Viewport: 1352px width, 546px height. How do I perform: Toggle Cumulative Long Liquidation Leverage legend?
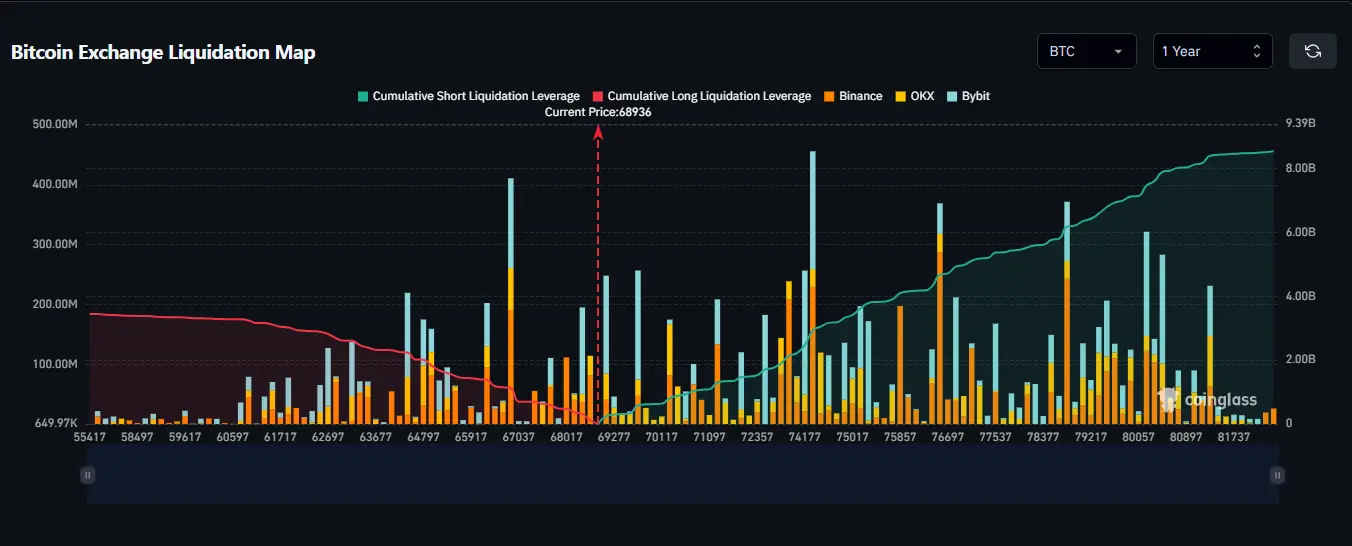(702, 96)
